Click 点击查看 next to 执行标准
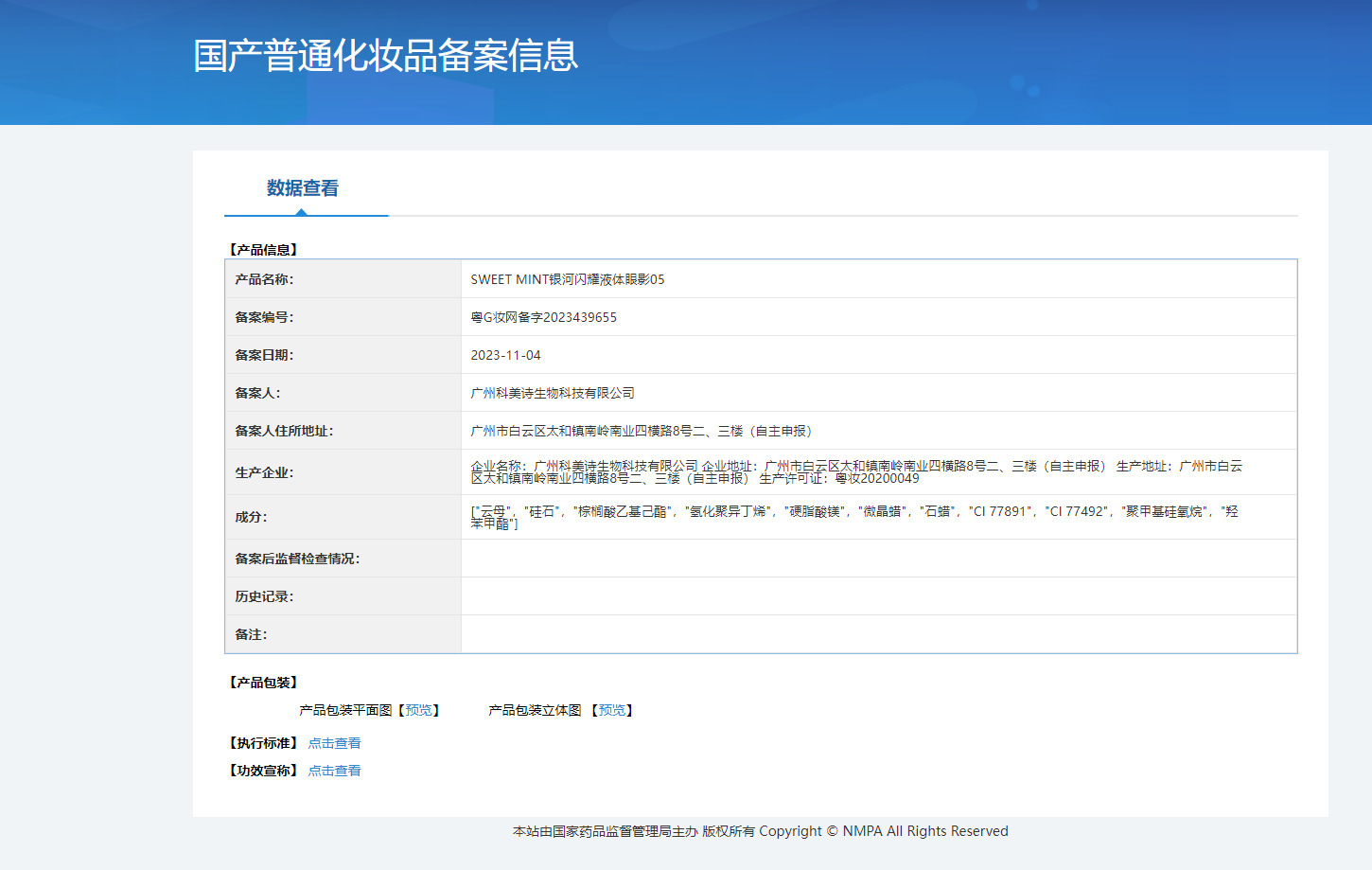1372x870 pixels. (334, 743)
